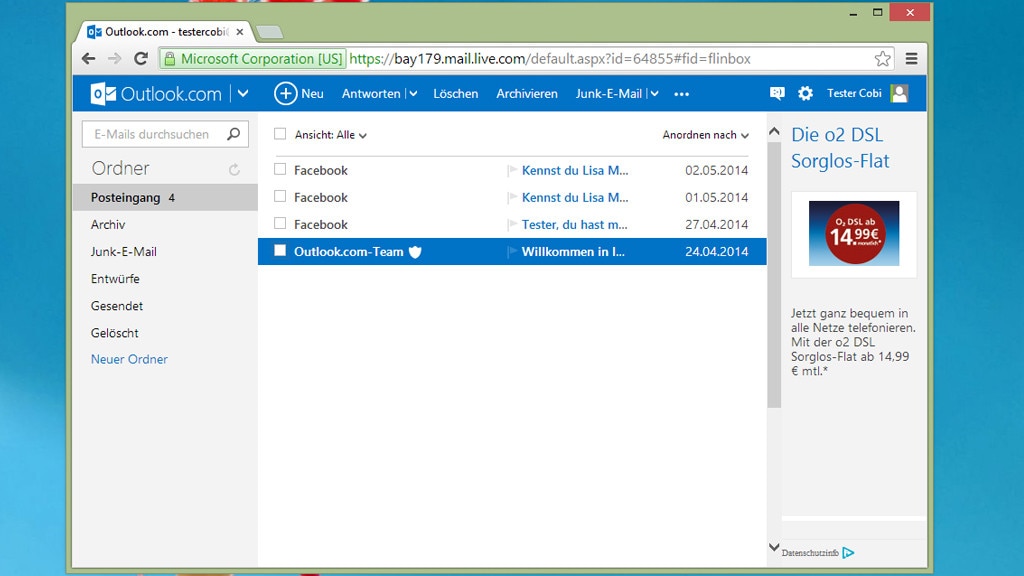The image size is (1024, 576).
Task: Go forward with the browser forward arrow
Action: click(x=114, y=59)
